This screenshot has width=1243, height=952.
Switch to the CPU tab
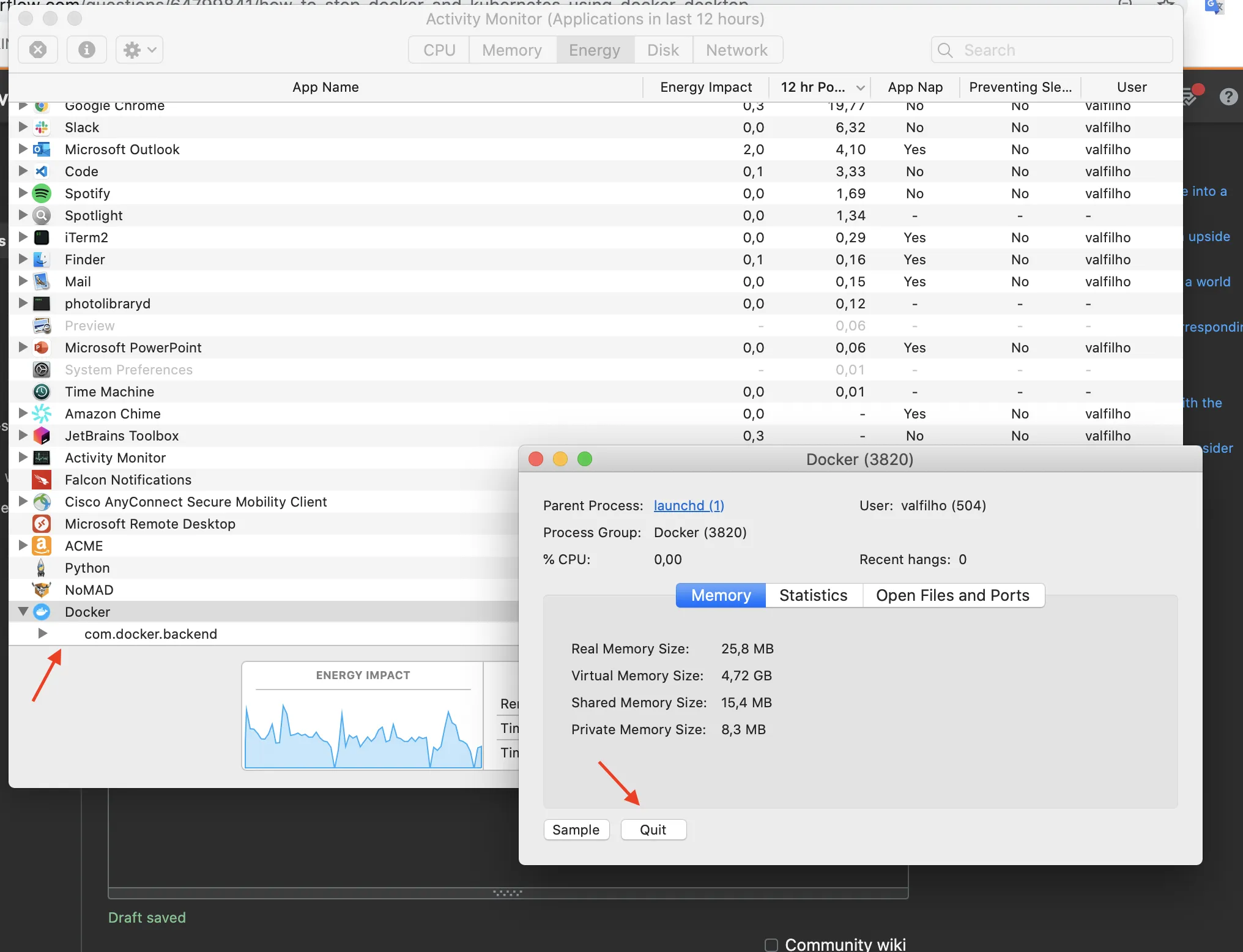439,50
